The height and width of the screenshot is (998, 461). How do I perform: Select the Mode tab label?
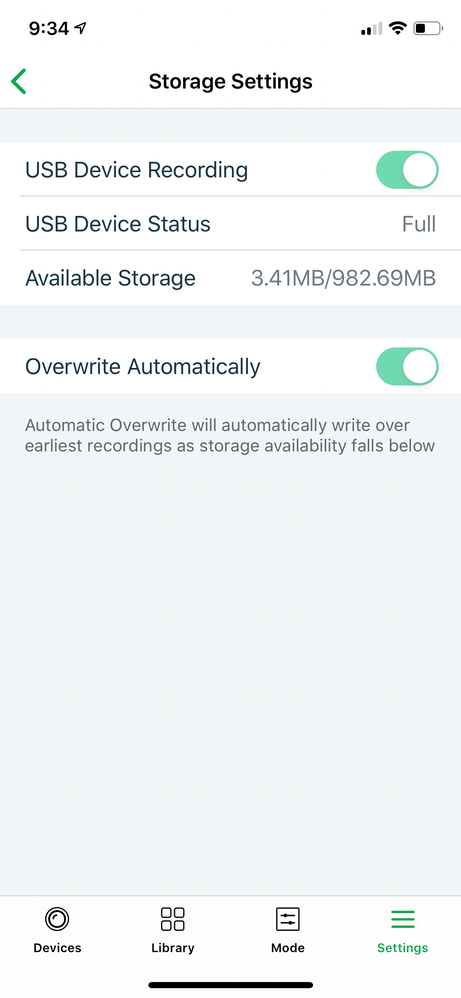[288, 948]
